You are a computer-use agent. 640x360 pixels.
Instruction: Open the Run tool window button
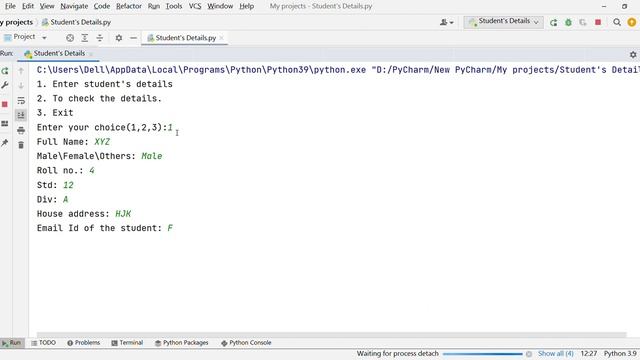[11, 343]
